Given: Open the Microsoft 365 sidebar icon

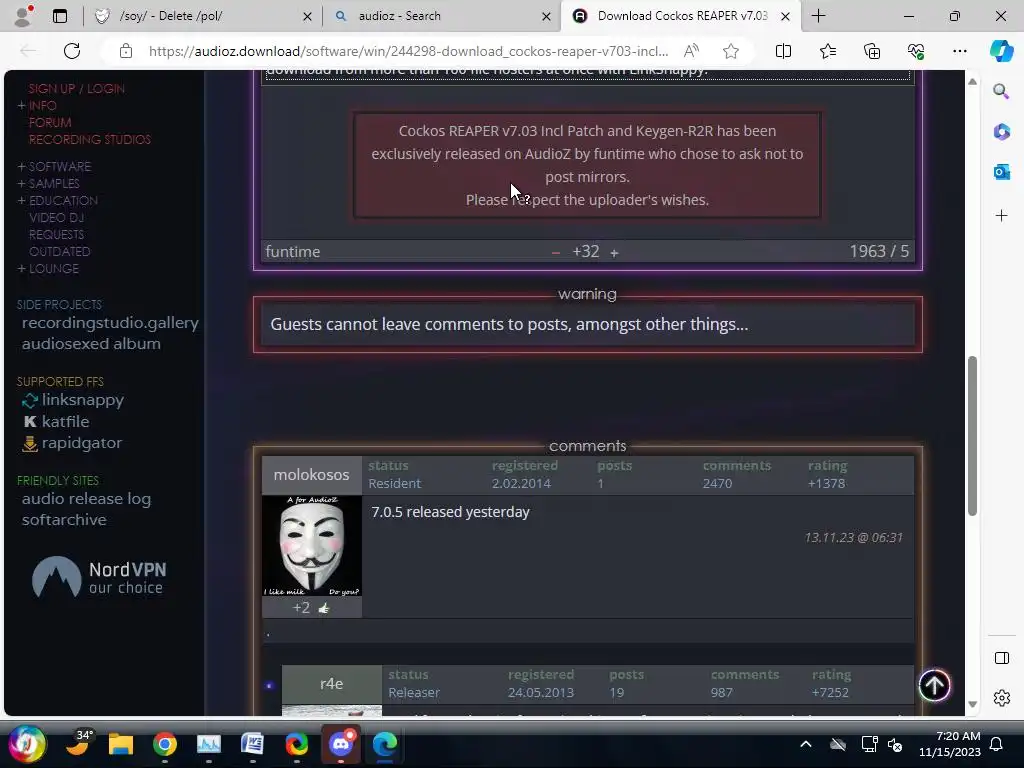Looking at the screenshot, I should [1001, 132].
